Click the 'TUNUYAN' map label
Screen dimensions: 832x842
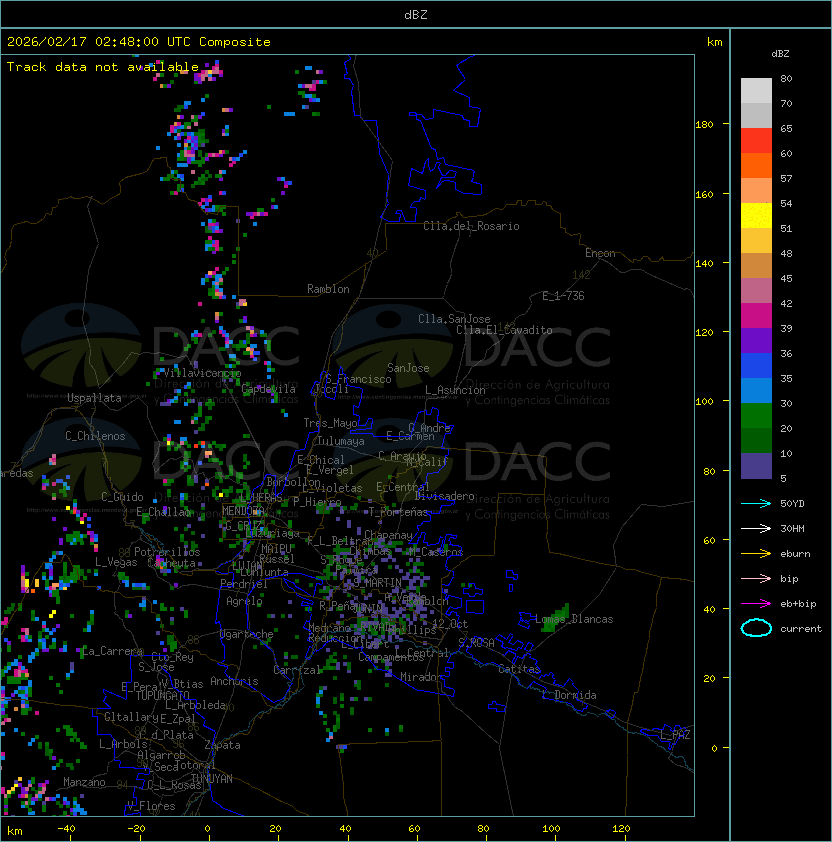point(211,778)
